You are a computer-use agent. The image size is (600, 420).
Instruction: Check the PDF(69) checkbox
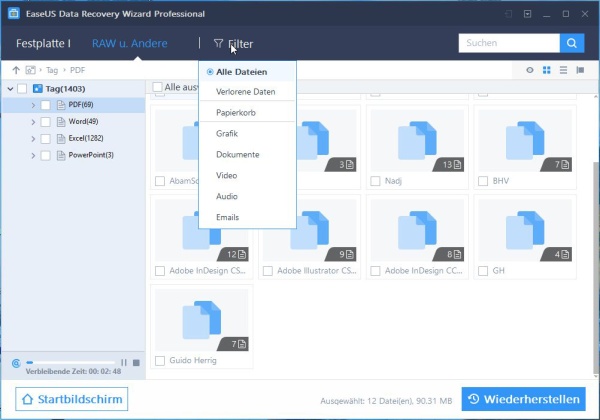[46, 105]
